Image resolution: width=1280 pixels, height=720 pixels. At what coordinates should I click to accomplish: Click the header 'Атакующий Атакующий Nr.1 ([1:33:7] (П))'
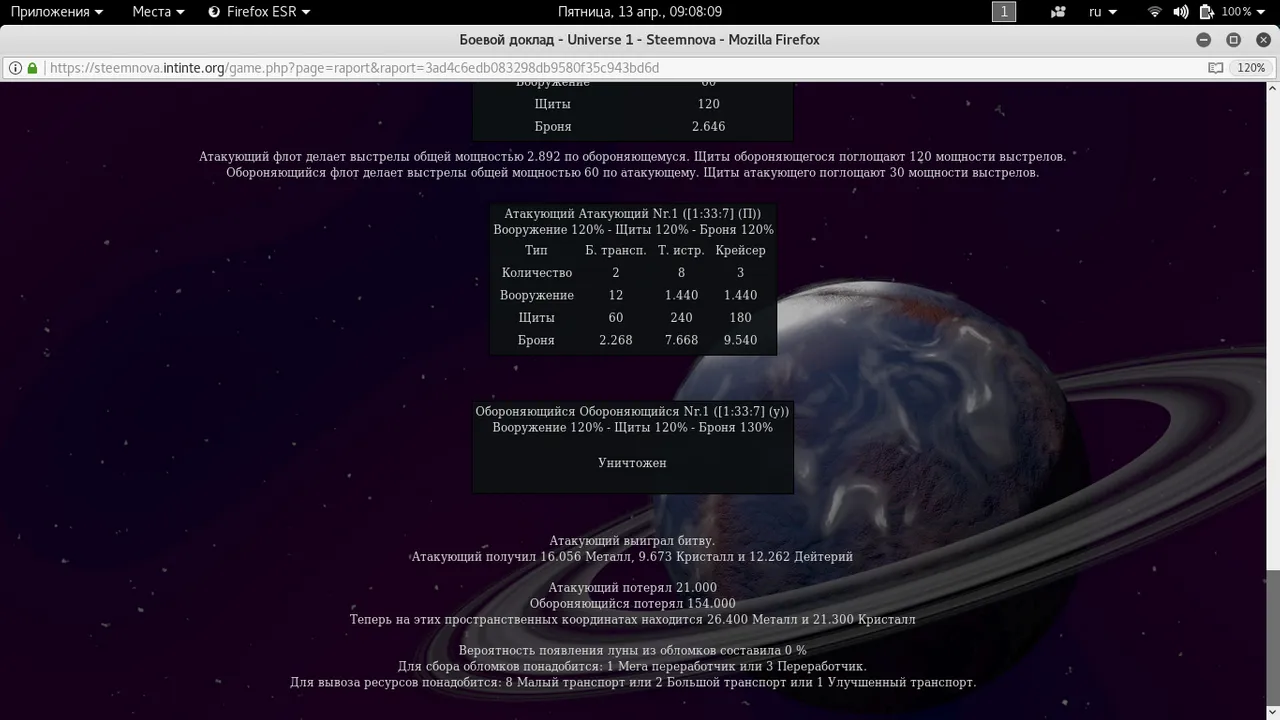pos(632,214)
